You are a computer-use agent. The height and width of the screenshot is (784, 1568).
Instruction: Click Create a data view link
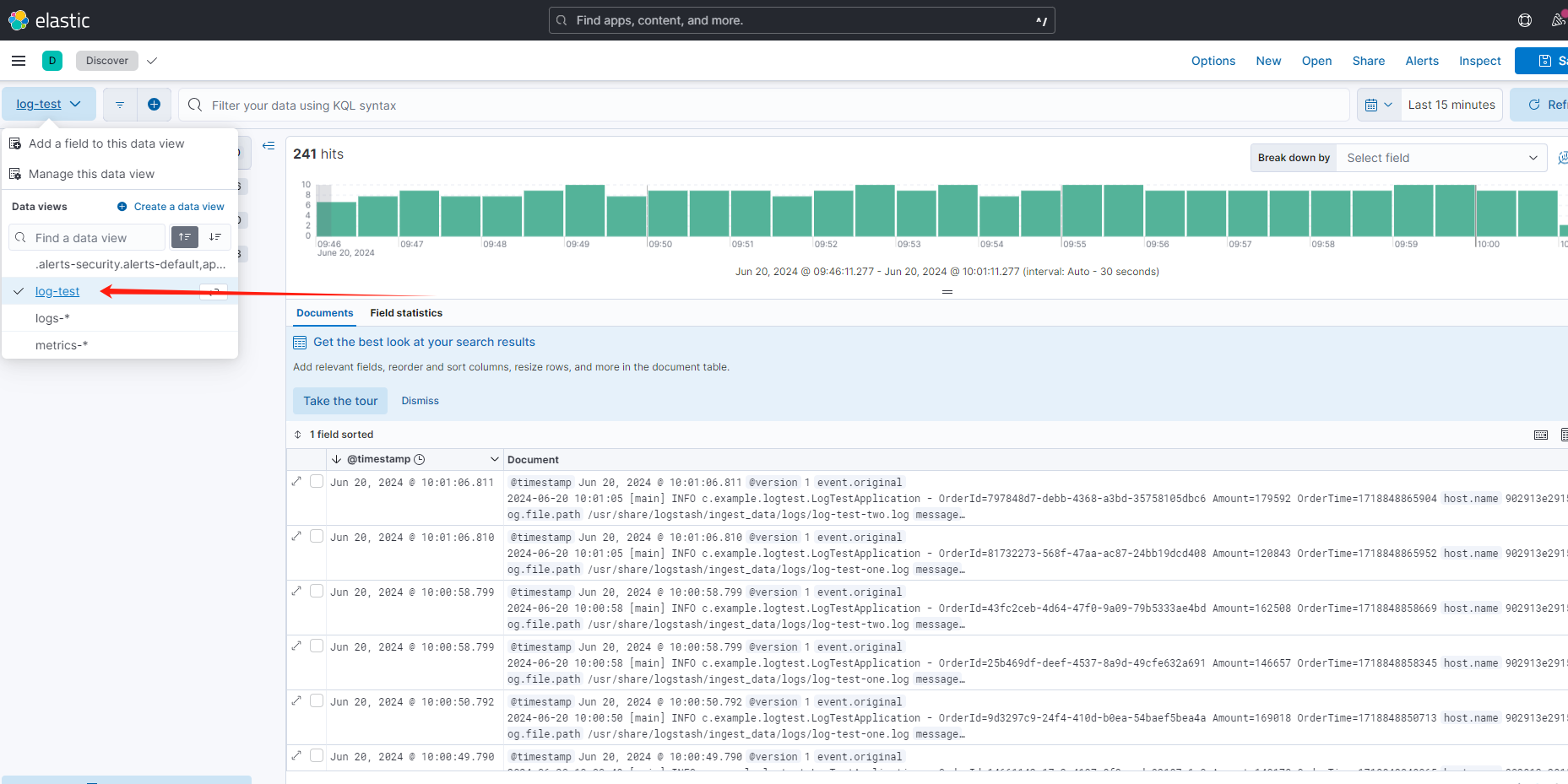click(171, 207)
